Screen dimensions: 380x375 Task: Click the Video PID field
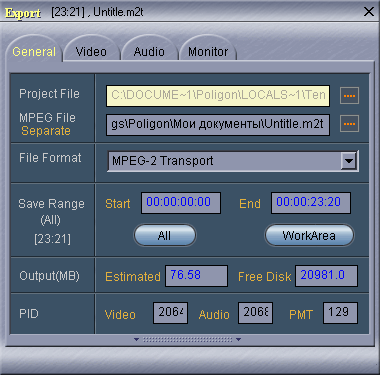[170, 313]
